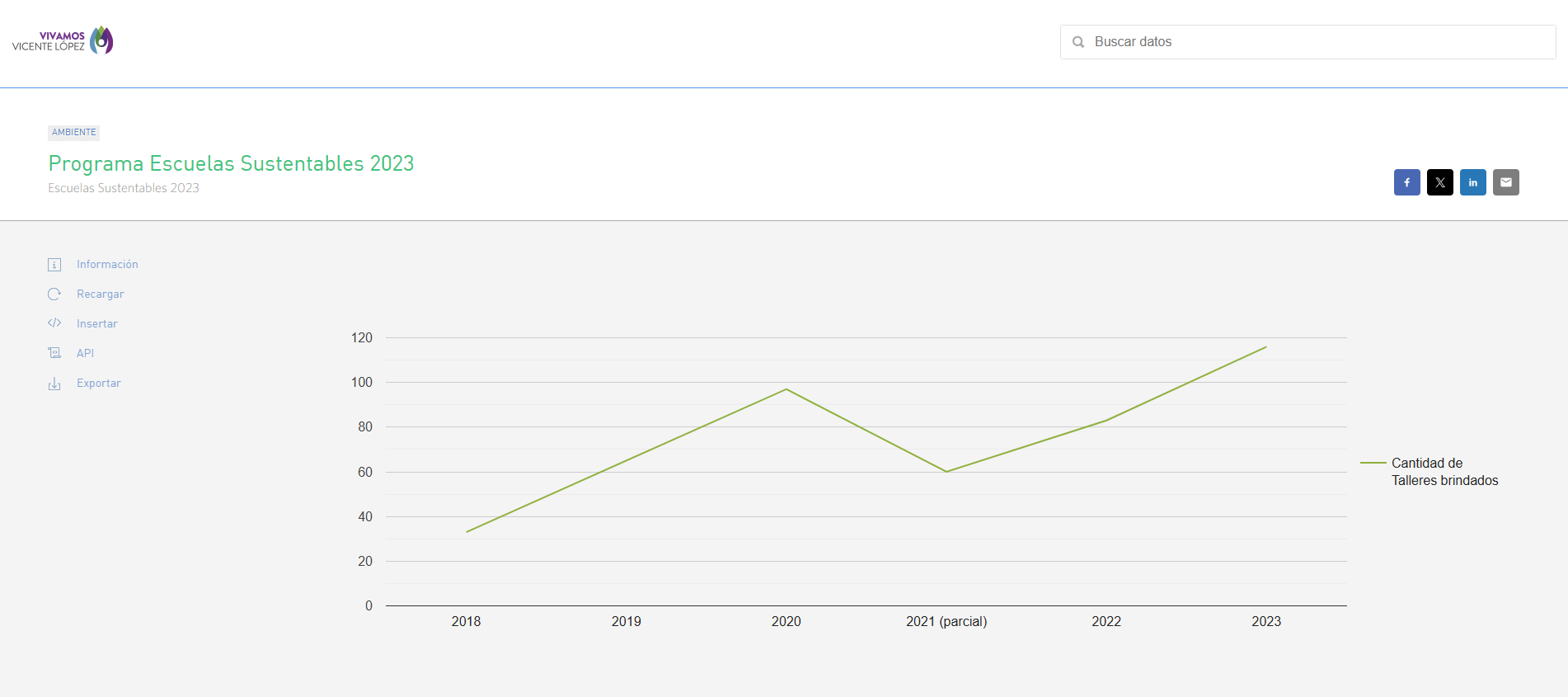
Task: Share the dataset on X (Twitter)
Action: pos(1439,182)
